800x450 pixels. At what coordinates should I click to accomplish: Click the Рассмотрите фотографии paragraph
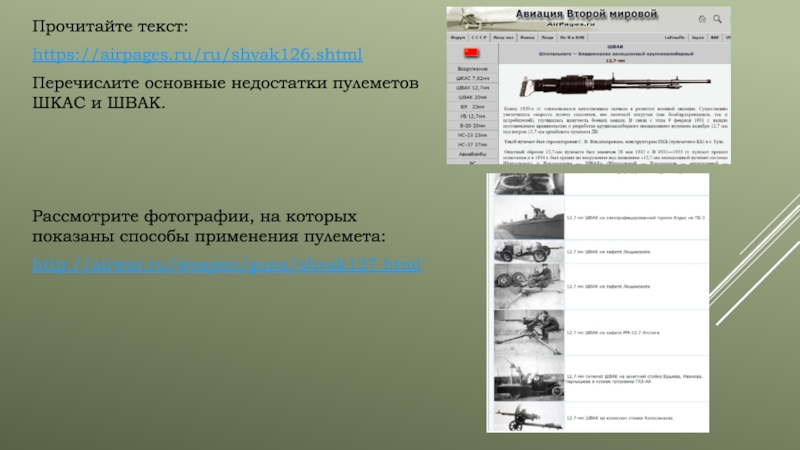point(209,226)
